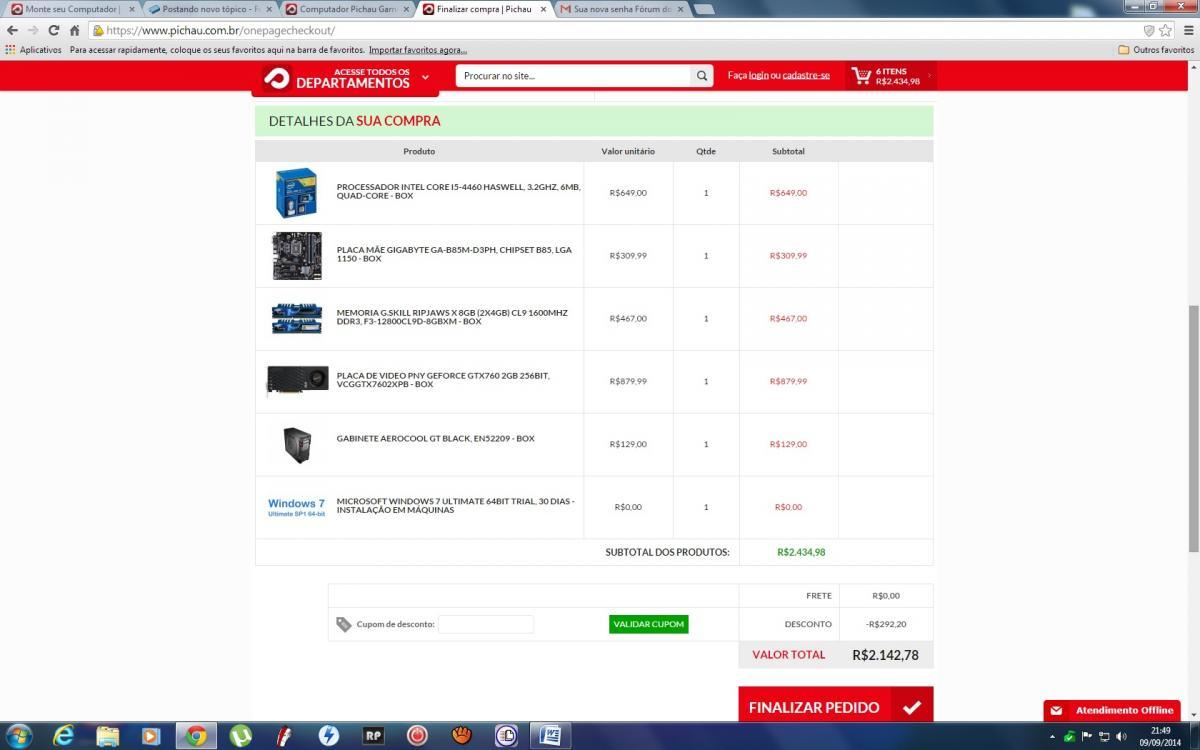Click the page vertical scrollbar thumb
This screenshot has height=750, width=1200.
click(x=1193, y=427)
